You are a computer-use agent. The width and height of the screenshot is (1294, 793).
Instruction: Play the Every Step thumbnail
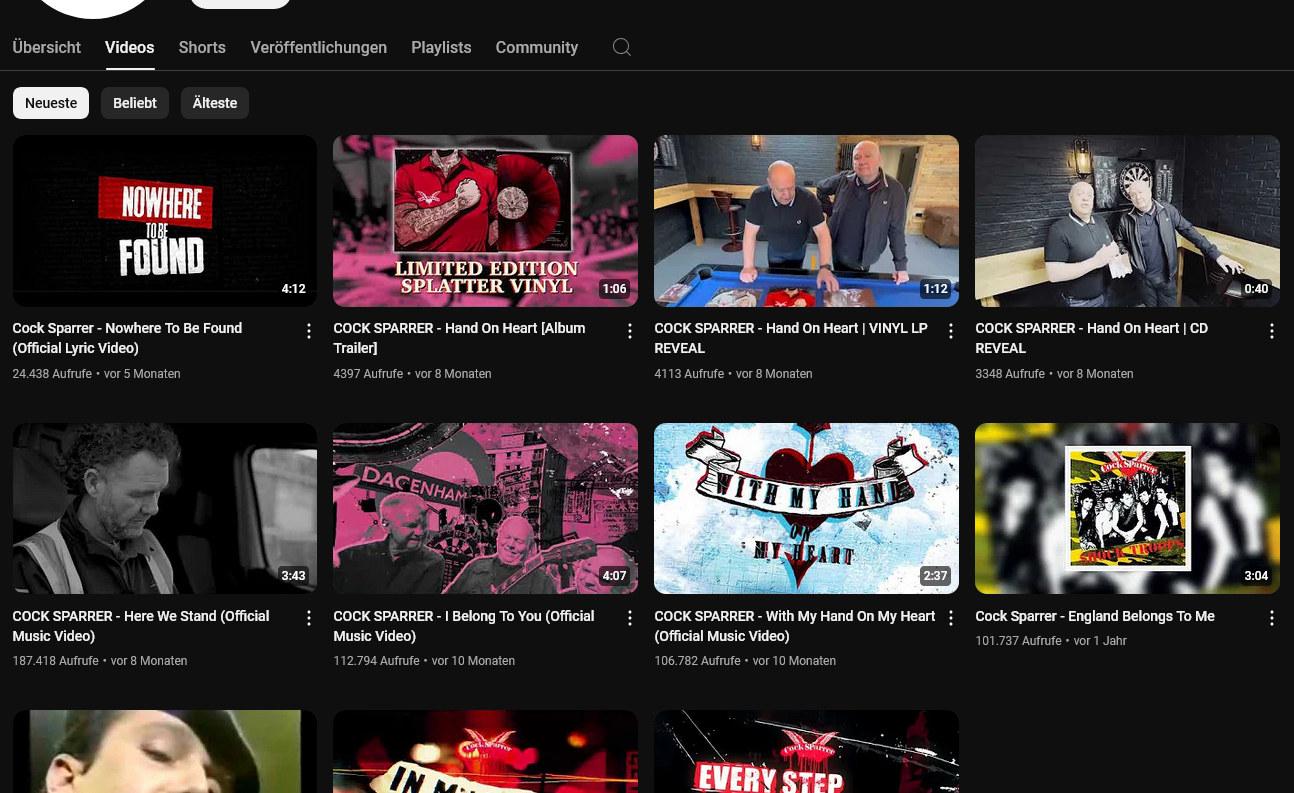pyautogui.click(x=806, y=752)
